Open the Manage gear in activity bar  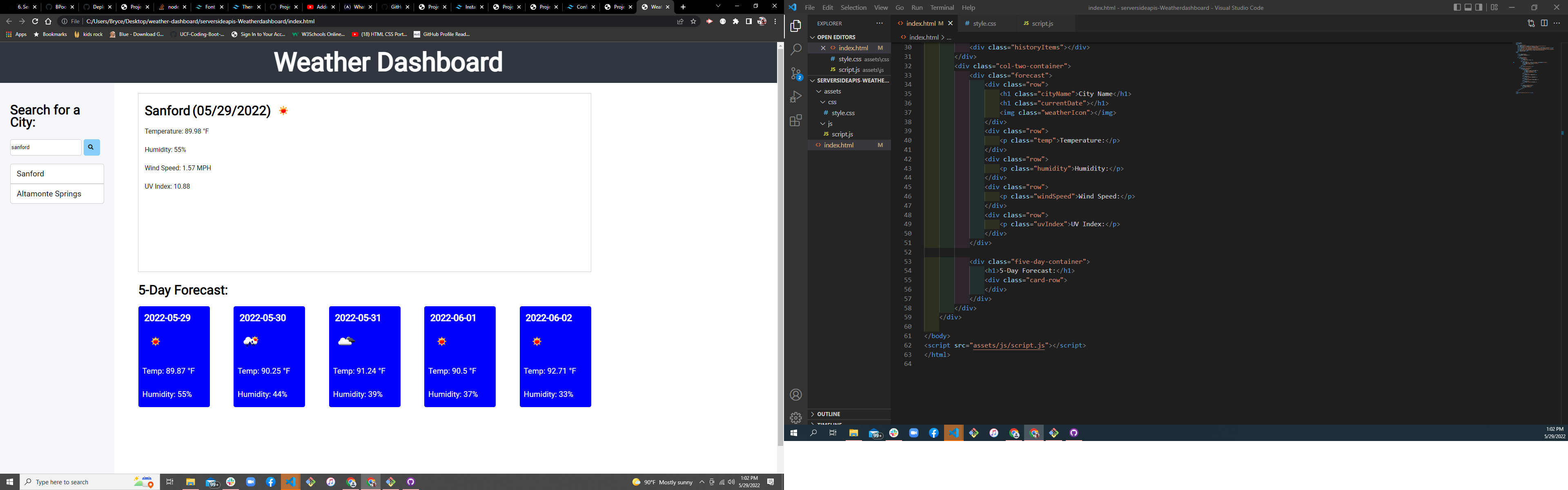click(x=795, y=418)
